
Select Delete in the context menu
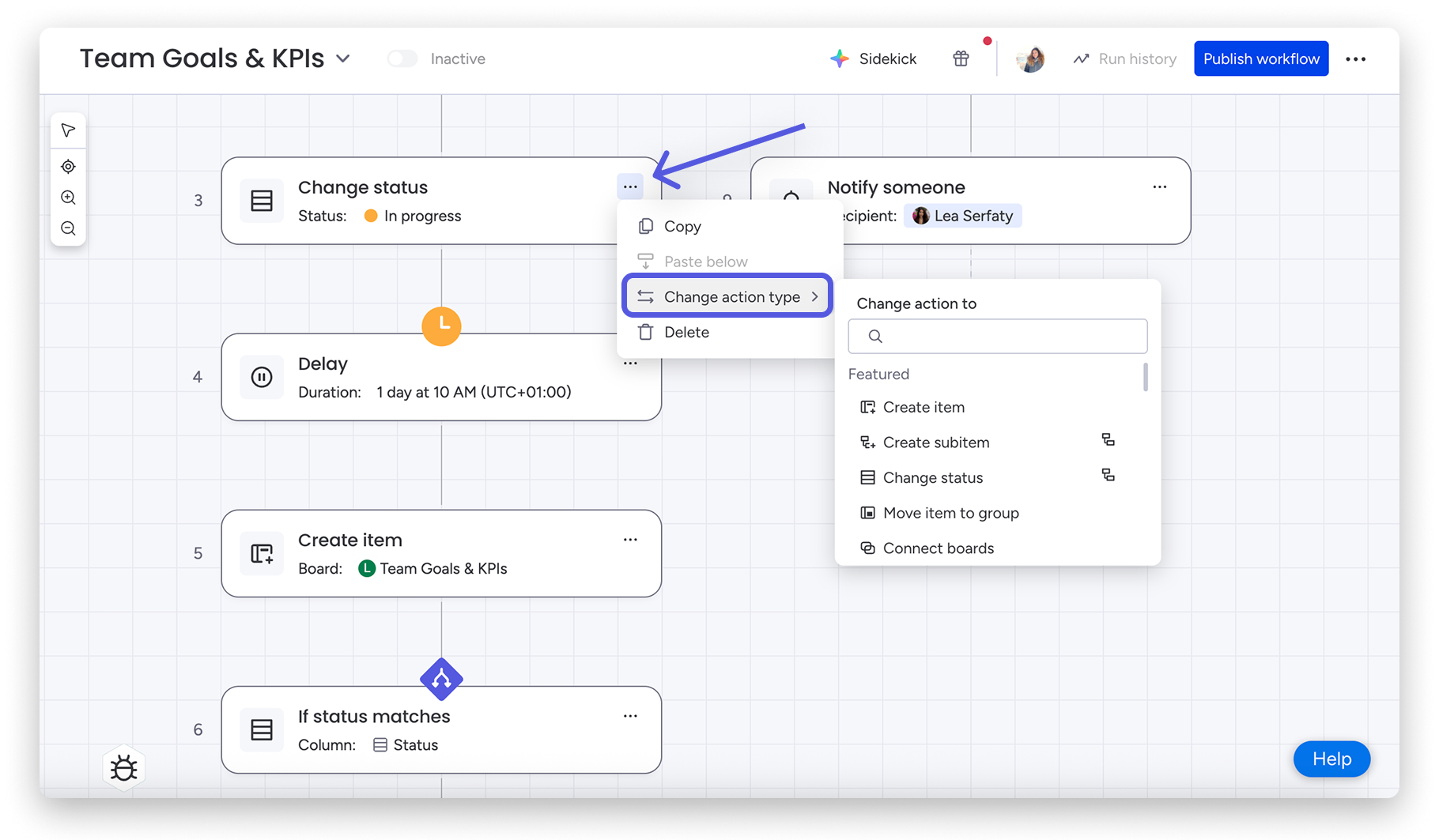pos(686,333)
